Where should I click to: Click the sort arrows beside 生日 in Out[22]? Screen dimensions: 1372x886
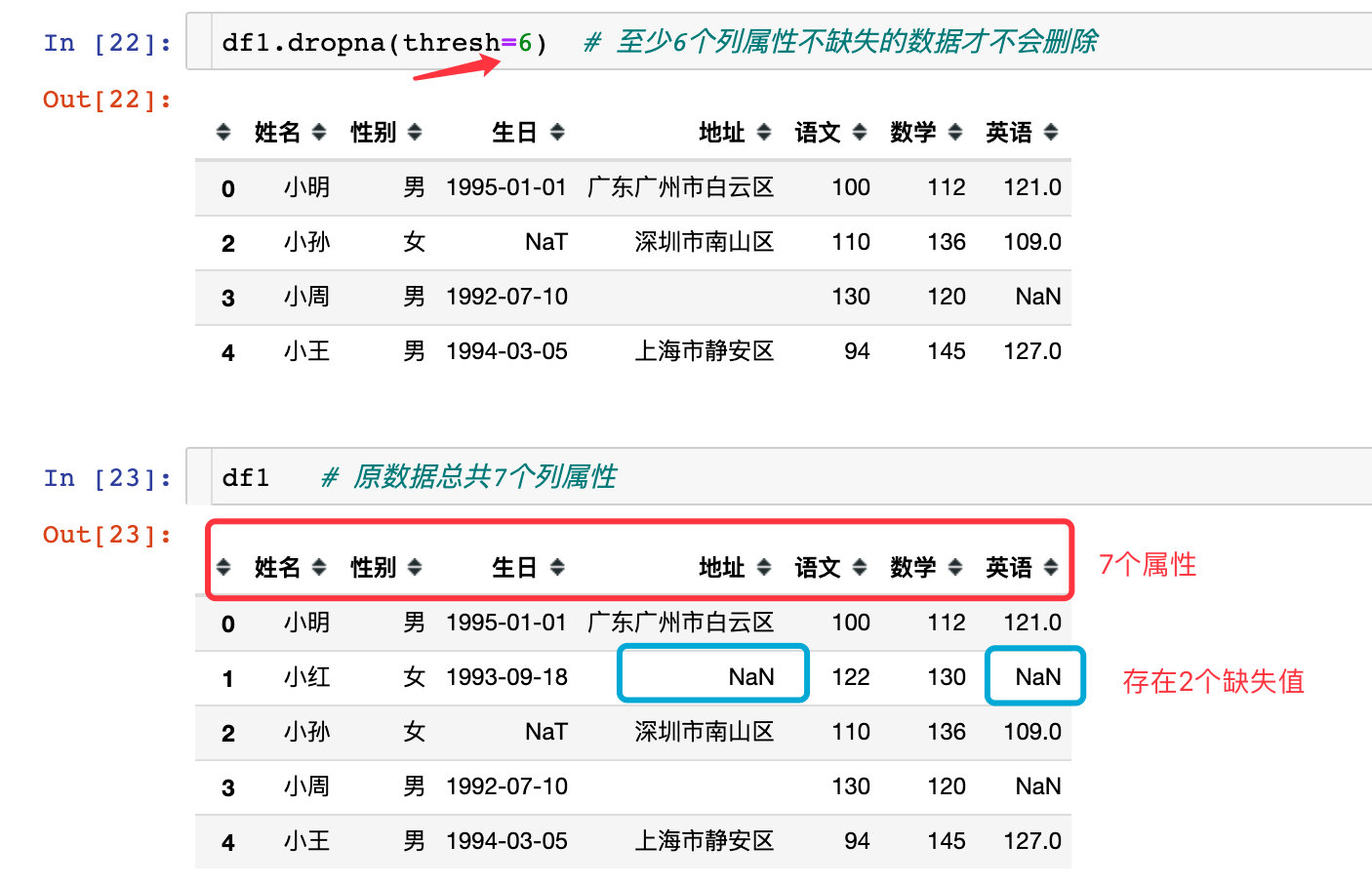(557, 133)
